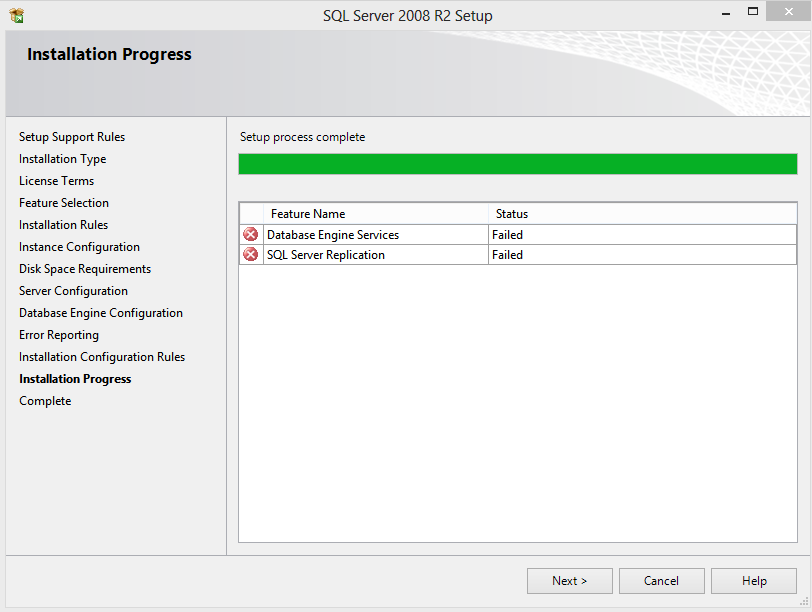
Task: Select the Instance Configuration step
Action: click(x=79, y=247)
